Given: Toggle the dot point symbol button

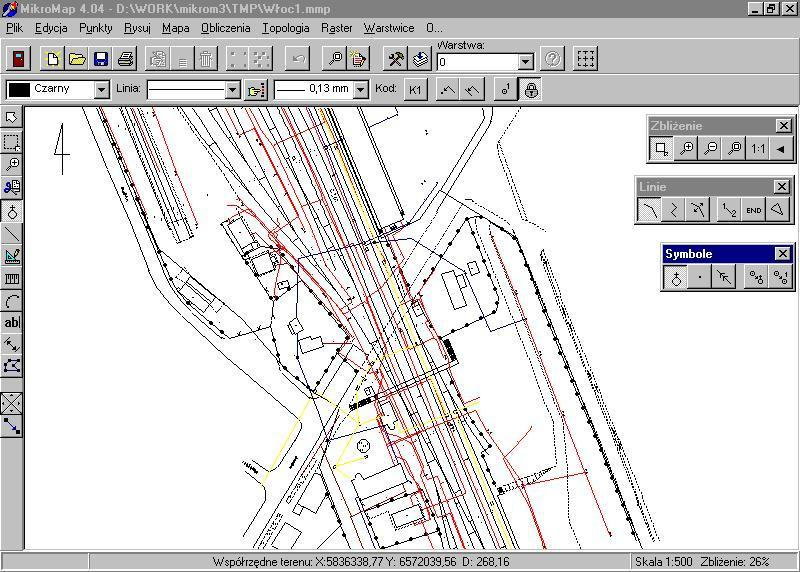Looking at the screenshot, I should (700, 278).
